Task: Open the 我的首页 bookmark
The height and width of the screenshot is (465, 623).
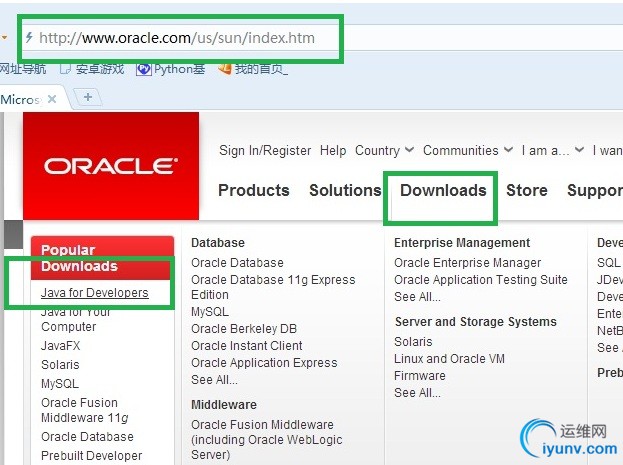Action: [x=253, y=69]
